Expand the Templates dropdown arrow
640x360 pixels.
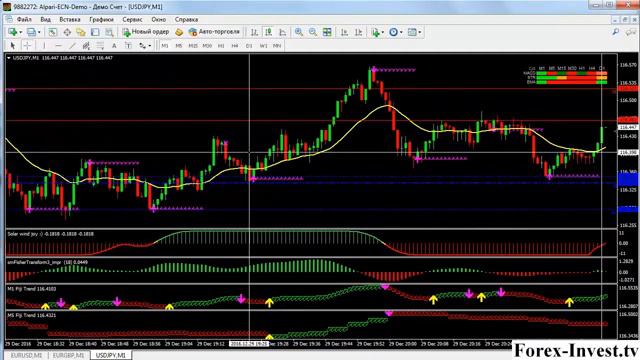tap(420, 32)
